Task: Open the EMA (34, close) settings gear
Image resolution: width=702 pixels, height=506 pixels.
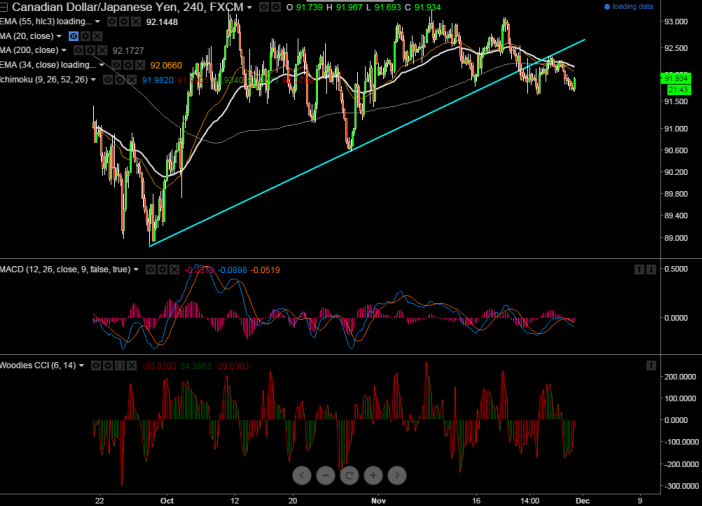Action: tap(128, 65)
